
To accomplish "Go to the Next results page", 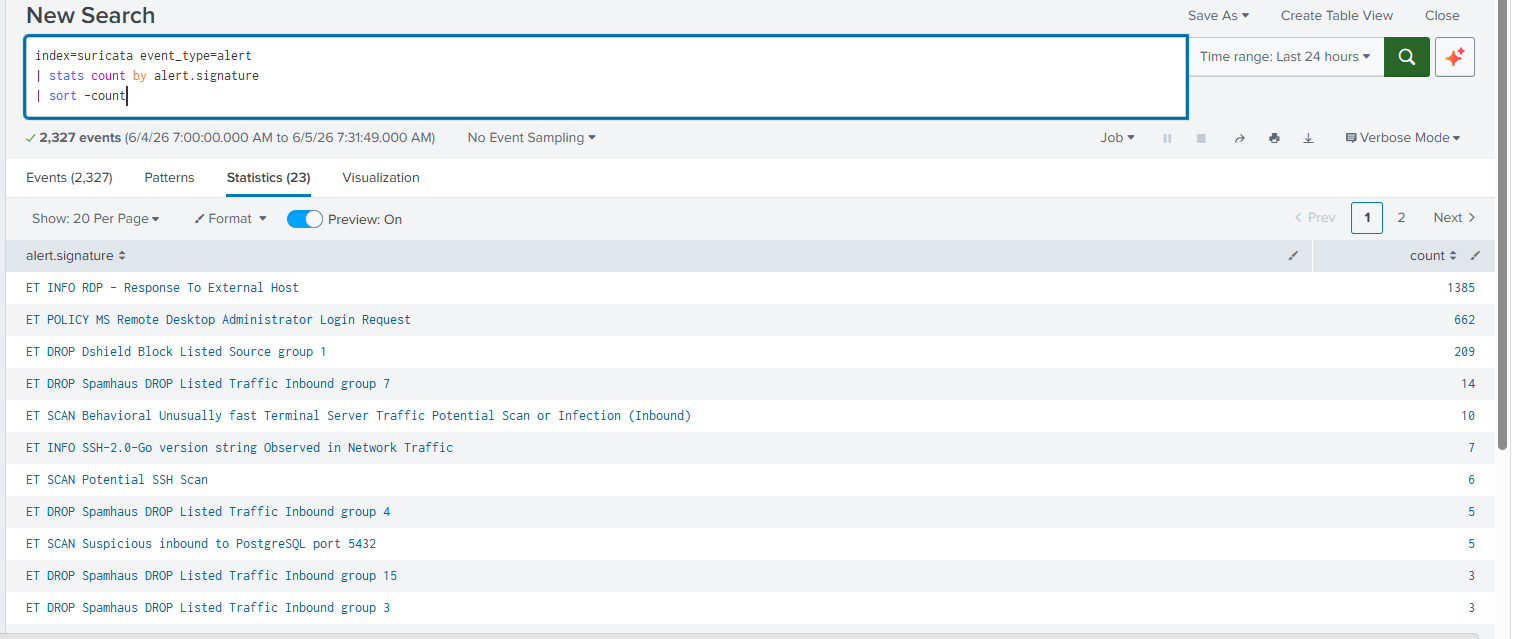I will tap(1454, 218).
